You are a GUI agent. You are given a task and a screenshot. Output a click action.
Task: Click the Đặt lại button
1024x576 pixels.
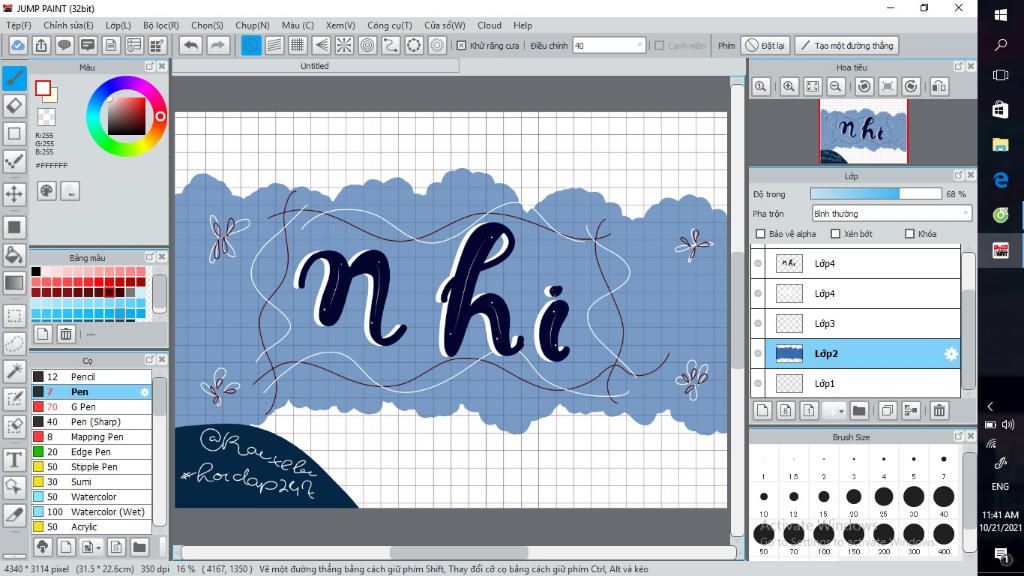click(765, 46)
